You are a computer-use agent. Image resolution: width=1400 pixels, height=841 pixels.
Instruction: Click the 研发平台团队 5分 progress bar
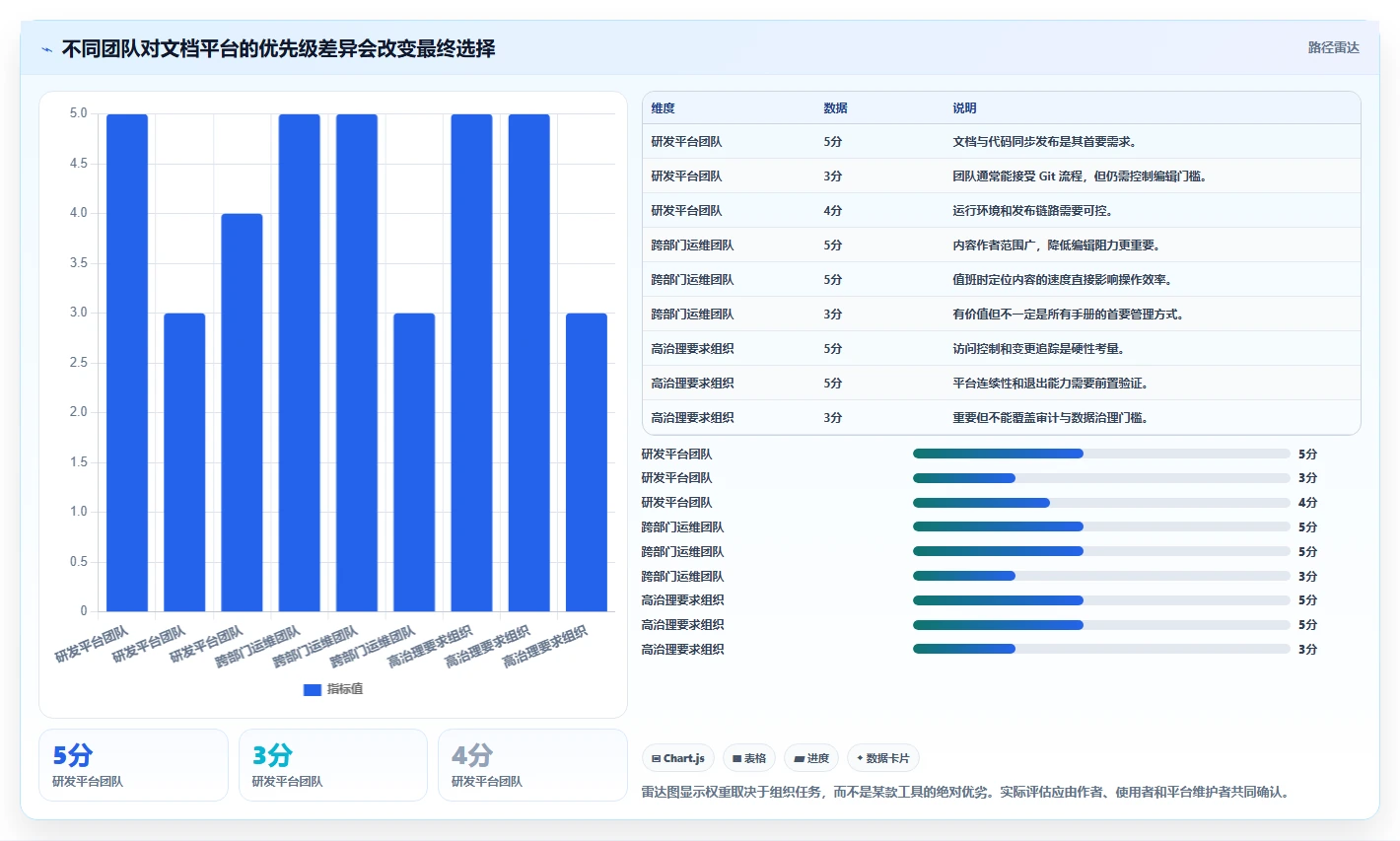click(1101, 454)
